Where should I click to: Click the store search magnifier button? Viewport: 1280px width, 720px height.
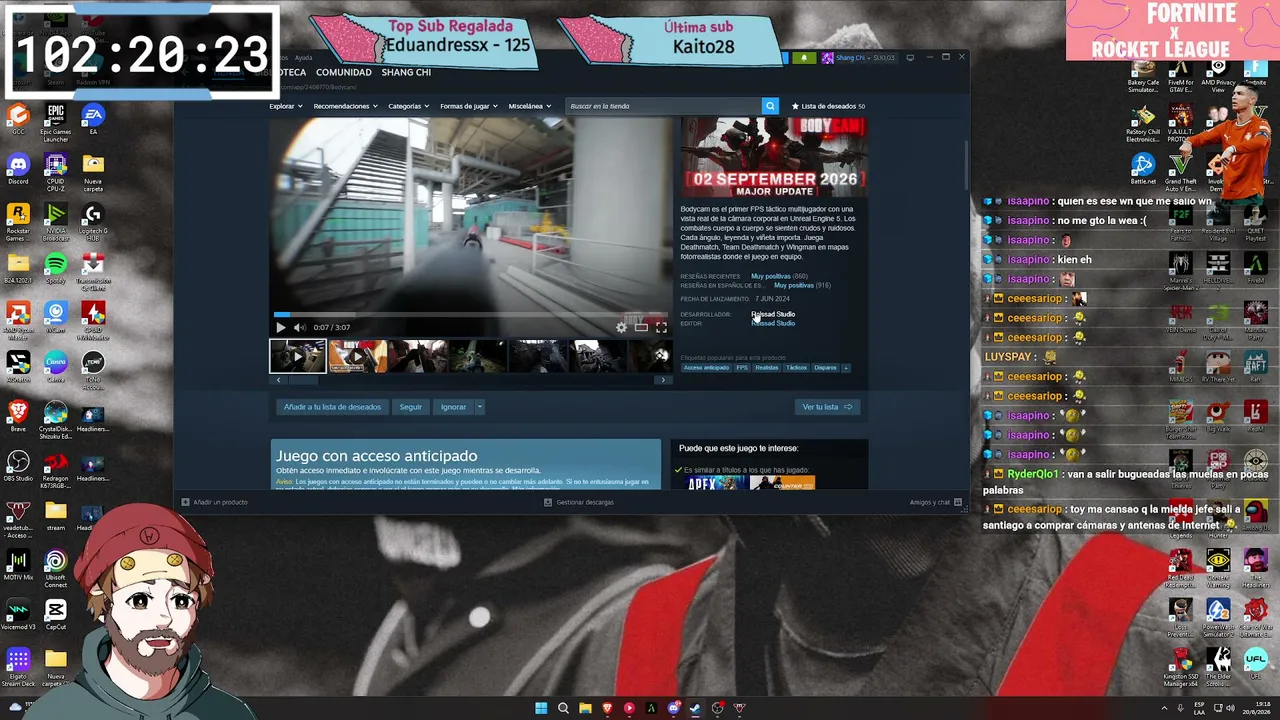770,106
